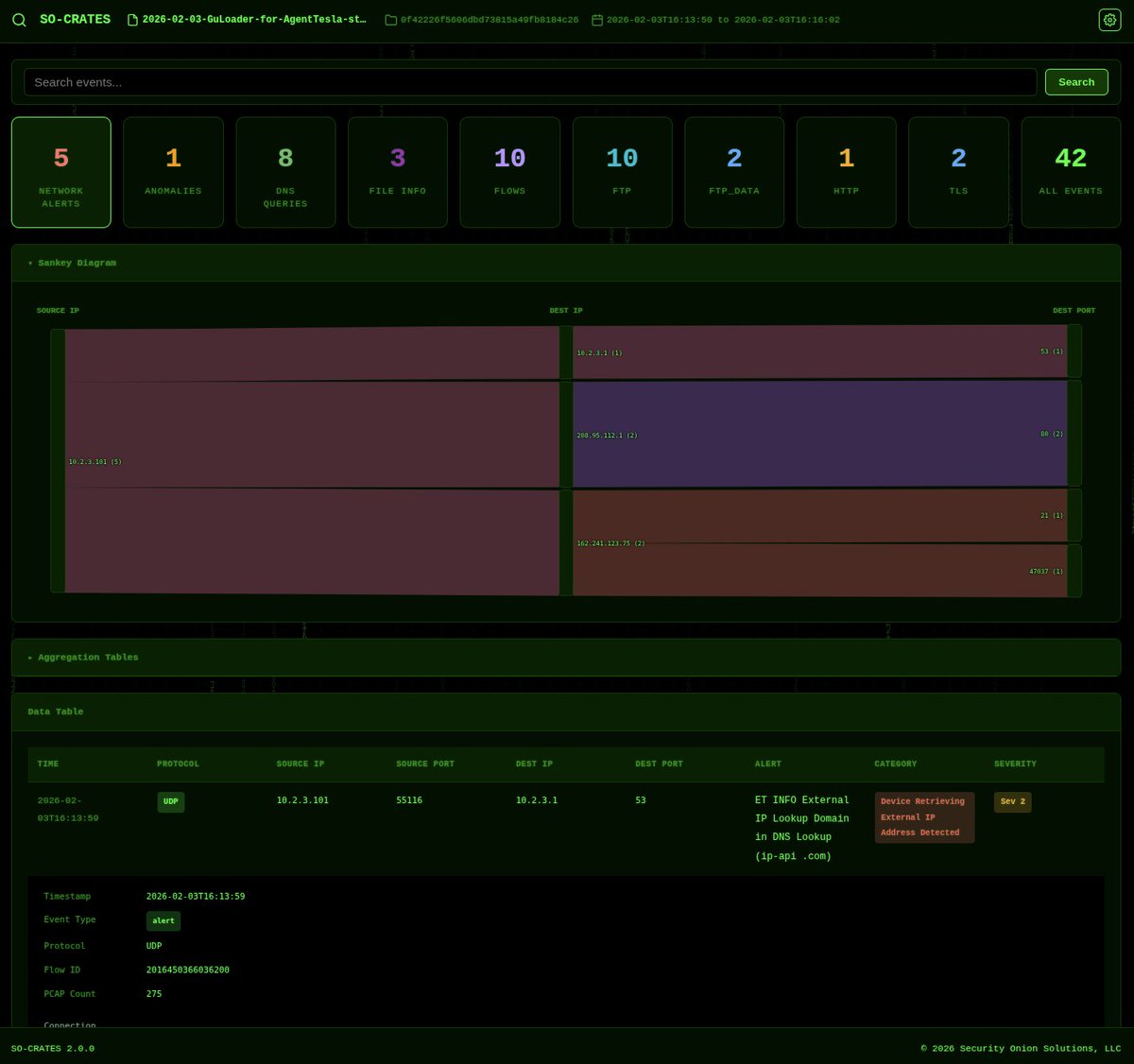1134x1064 pixels.
Task: Click the Security Onion Solutions copyright text
Action: coord(1021,1048)
